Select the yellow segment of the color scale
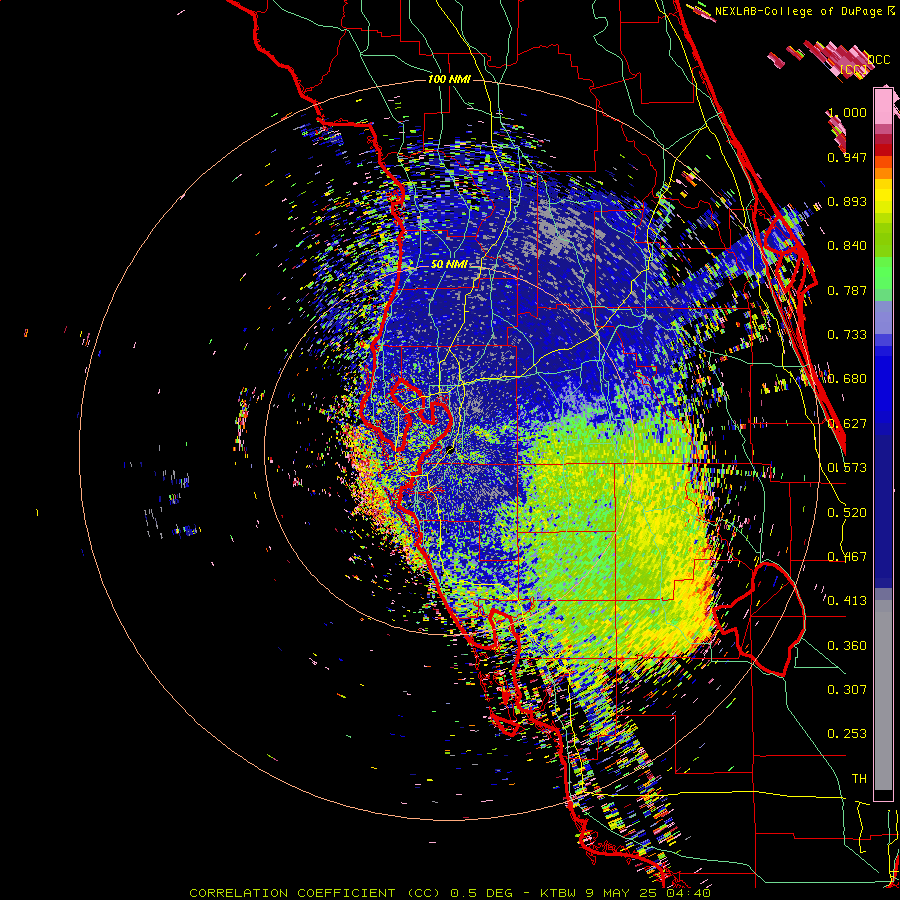The width and height of the screenshot is (900, 900). pos(883,196)
